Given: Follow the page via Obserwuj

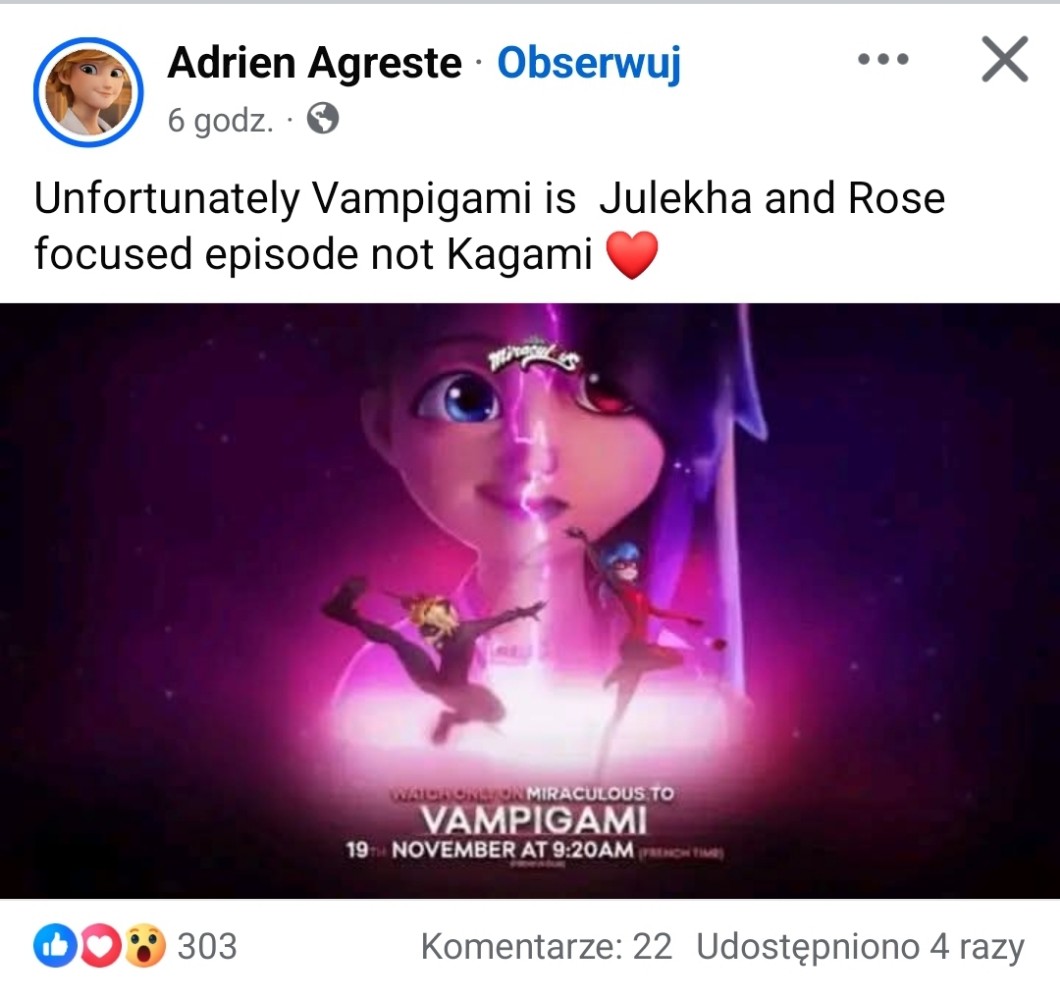Looking at the screenshot, I should click(589, 63).
